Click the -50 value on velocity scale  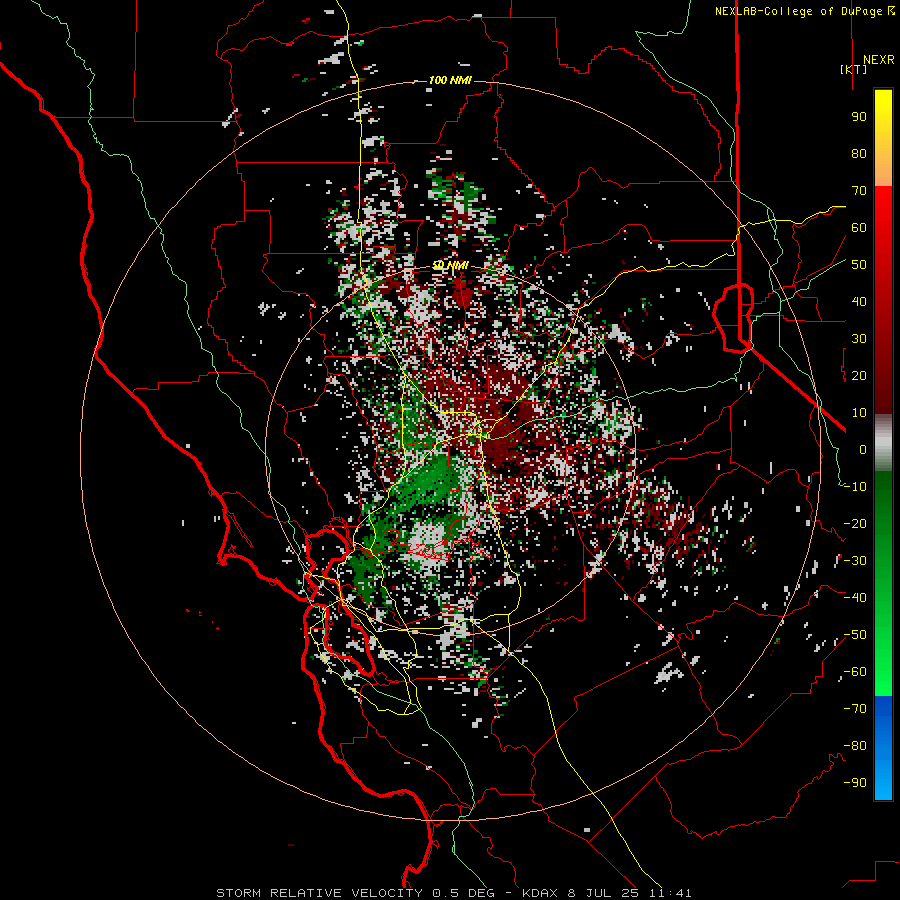click(x=855, y=635)
